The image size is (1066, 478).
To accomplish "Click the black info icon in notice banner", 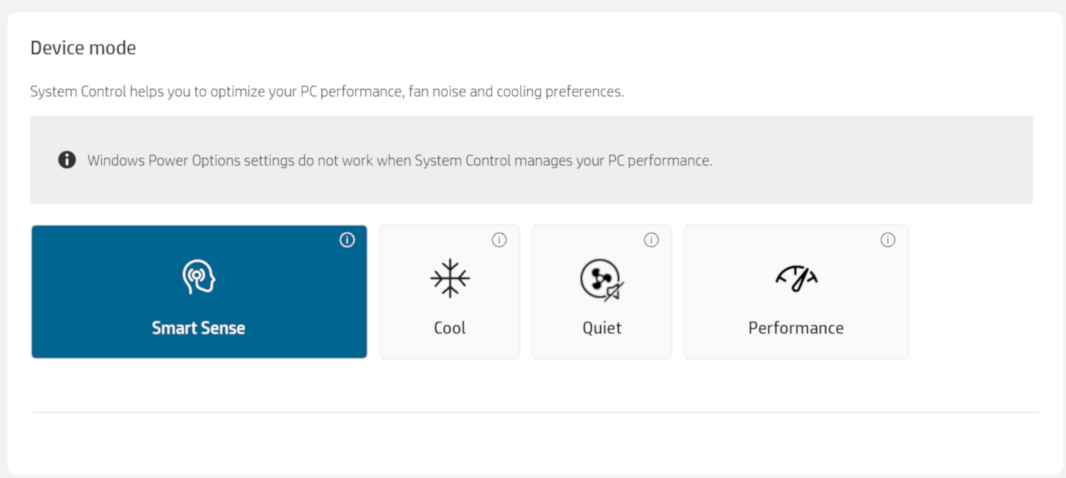I will [x=67, y=160].
